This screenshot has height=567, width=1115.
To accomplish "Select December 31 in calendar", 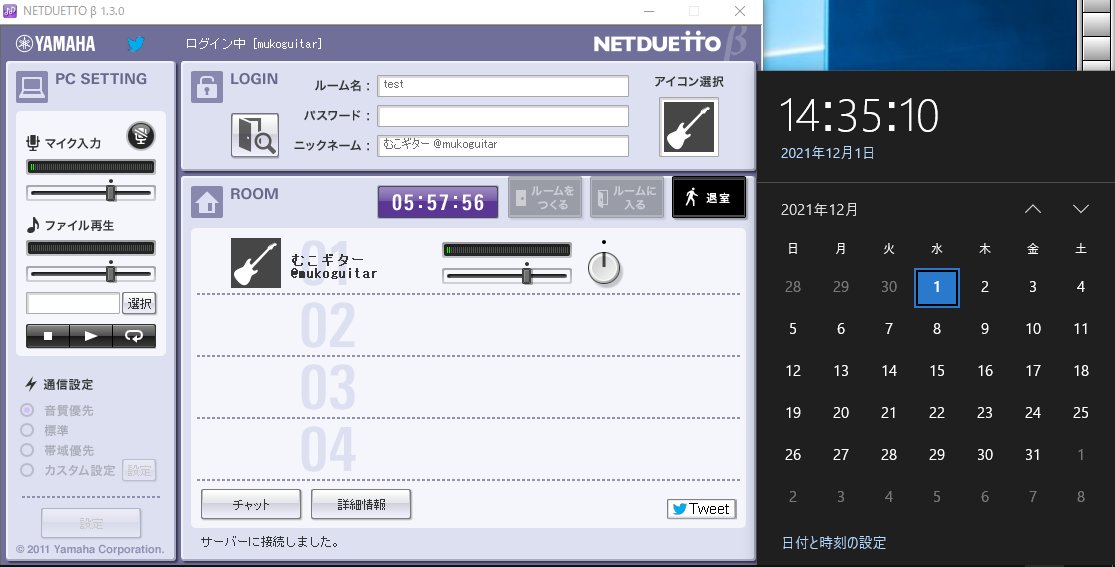I will tap(1033, 455).
